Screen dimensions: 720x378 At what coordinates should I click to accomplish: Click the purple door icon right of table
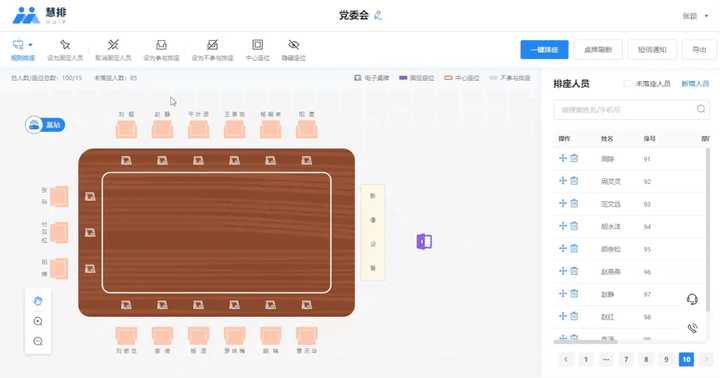pos(424,241)
